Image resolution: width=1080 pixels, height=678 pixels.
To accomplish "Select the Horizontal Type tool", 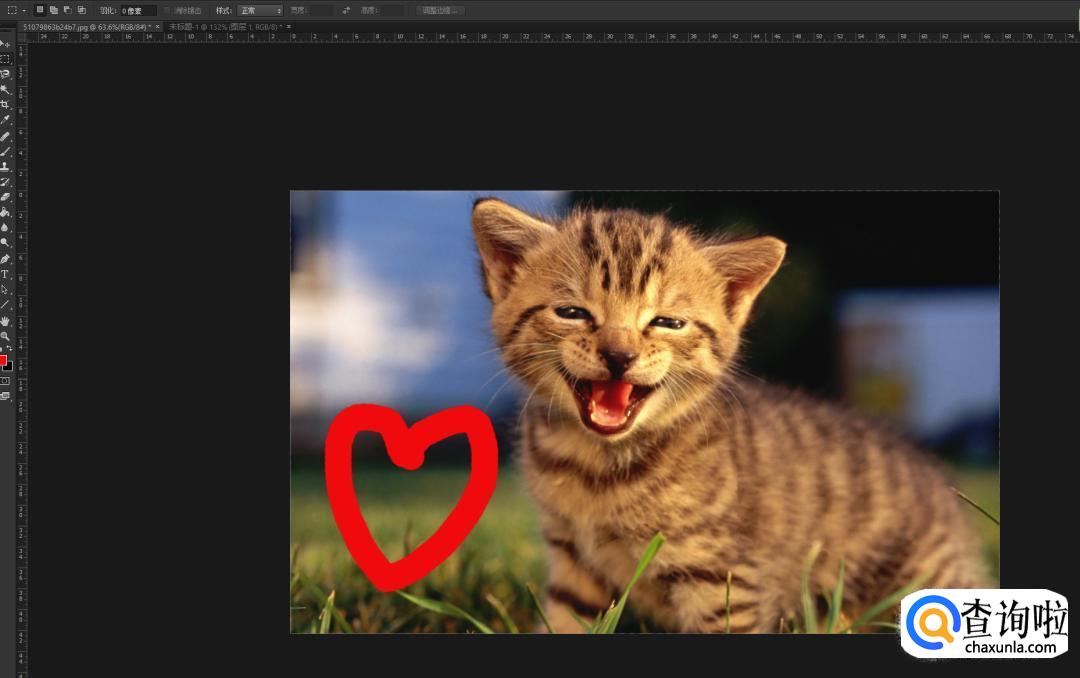I will tap(5, 274).
